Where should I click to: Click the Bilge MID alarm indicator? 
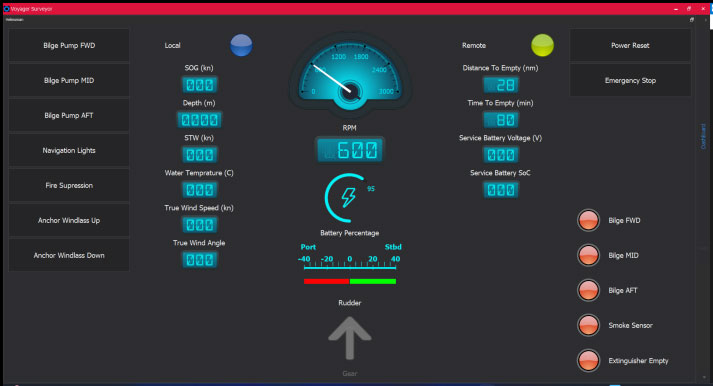588,256
